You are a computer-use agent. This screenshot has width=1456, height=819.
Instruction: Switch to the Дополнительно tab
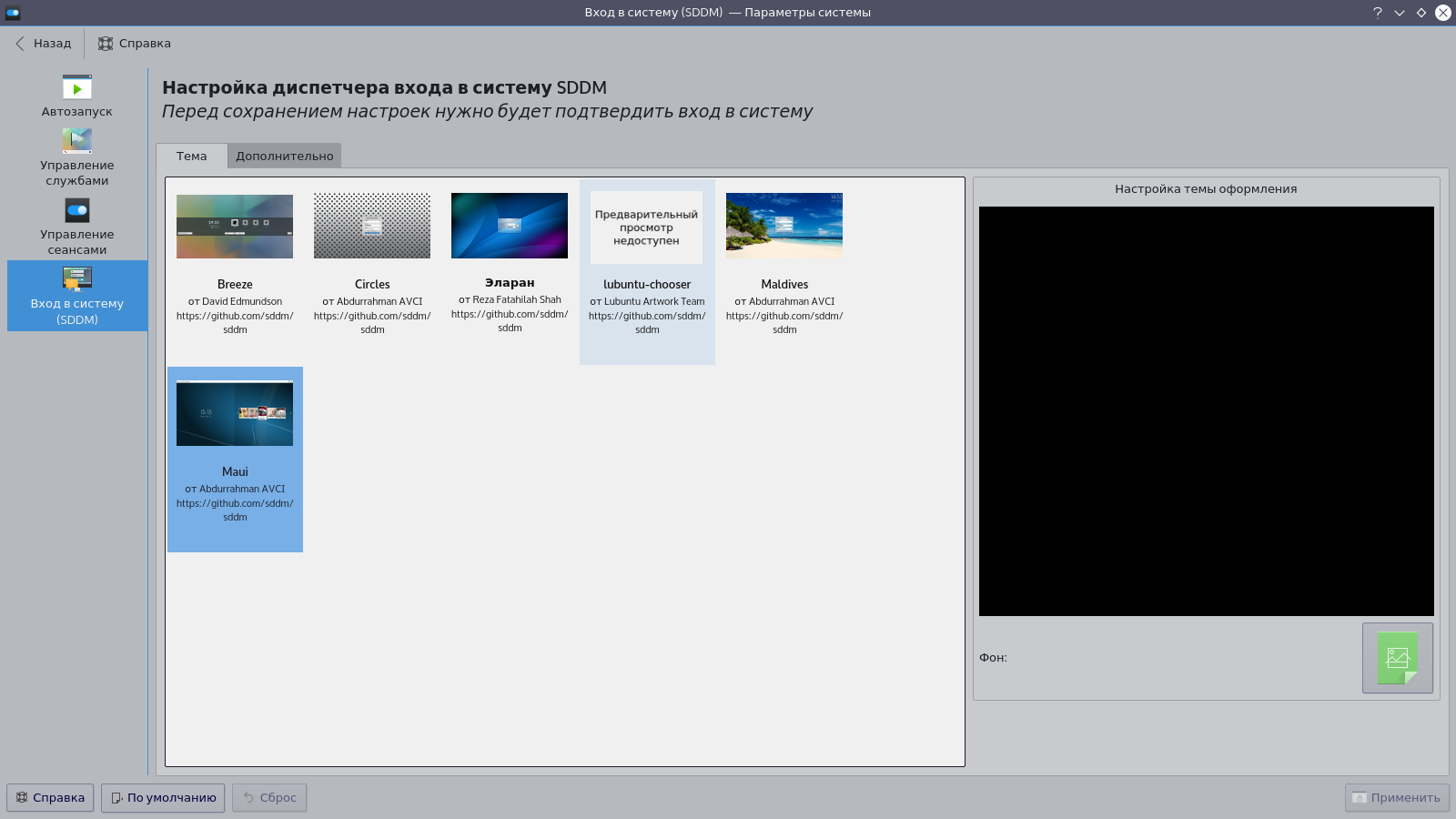(284, 156)
